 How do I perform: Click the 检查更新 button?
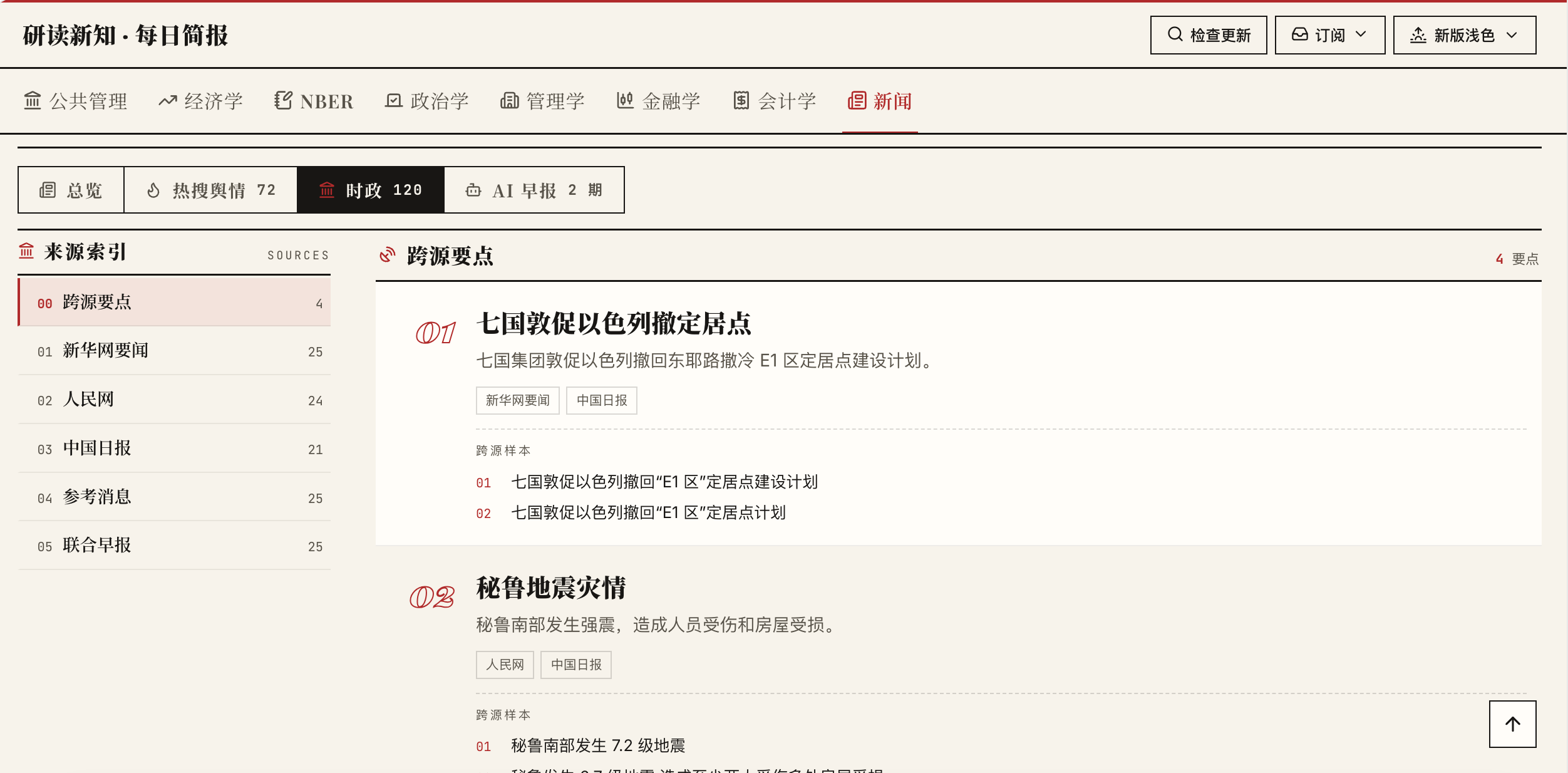pos(1209,35)
